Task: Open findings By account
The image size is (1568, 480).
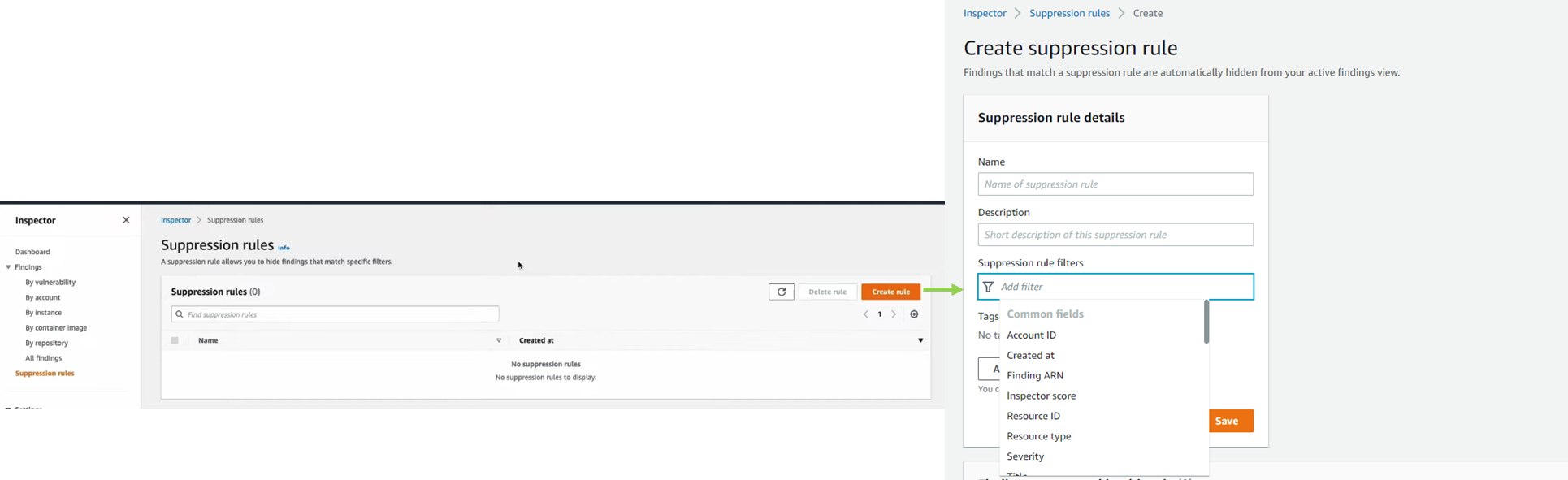Action: (43, 297)
